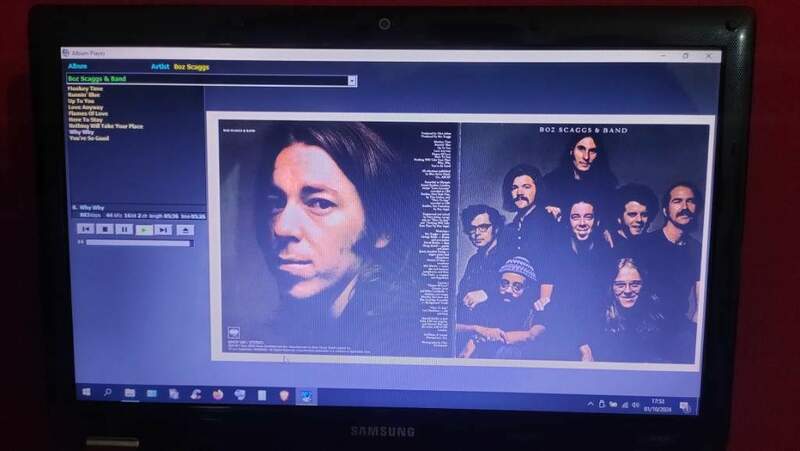Start playback with the green play button
The width and height of the screenshot is (800, 451).
[x=144, y=230]
